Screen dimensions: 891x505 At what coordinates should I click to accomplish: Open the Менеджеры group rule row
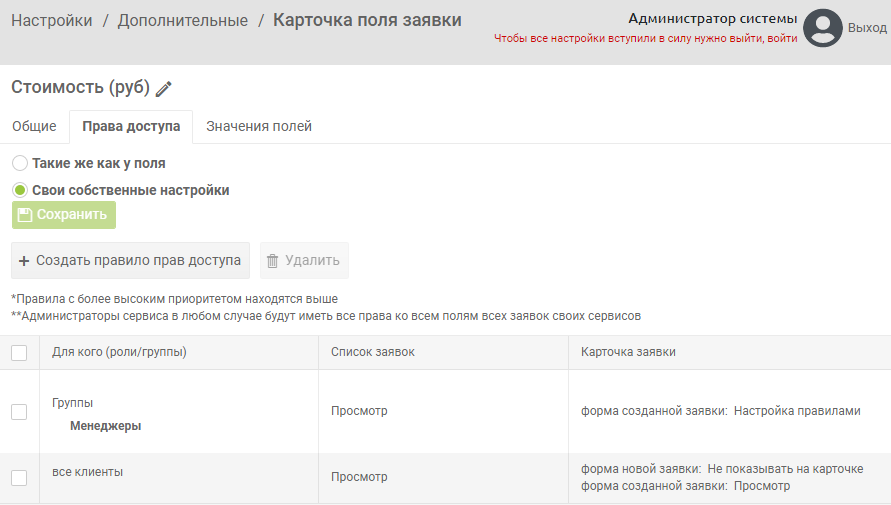tap(105, 426)
